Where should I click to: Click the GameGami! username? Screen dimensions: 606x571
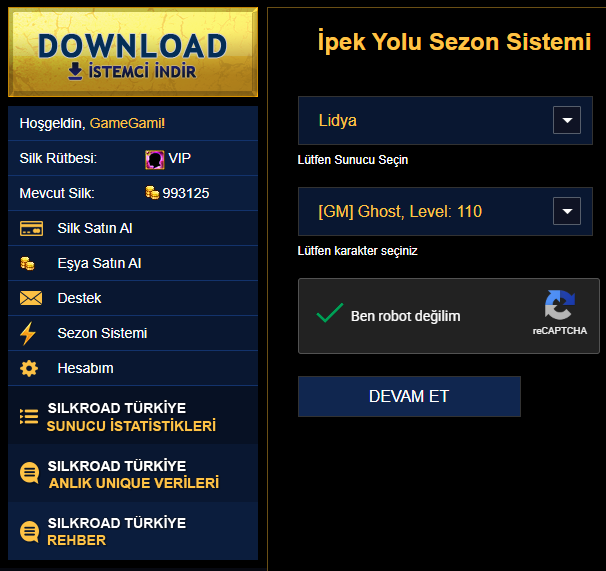[127, 123]
